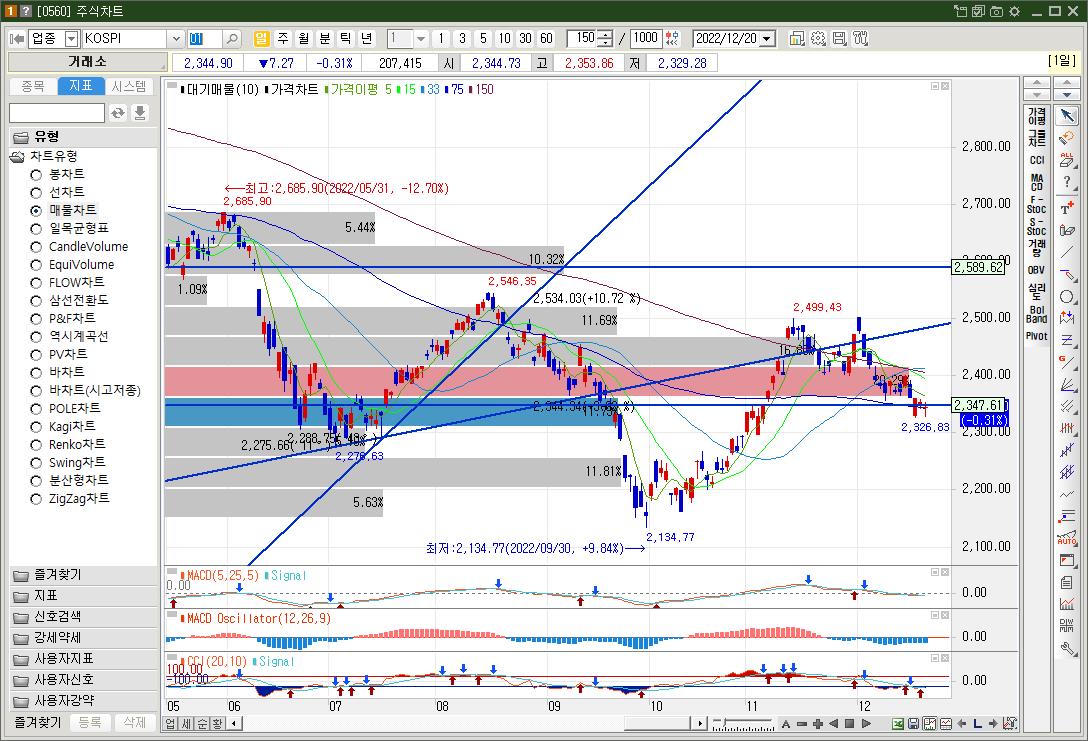Click the AUTO trendline tool
This screenshot has height=741, width=1088.
tap(1067, 538)
